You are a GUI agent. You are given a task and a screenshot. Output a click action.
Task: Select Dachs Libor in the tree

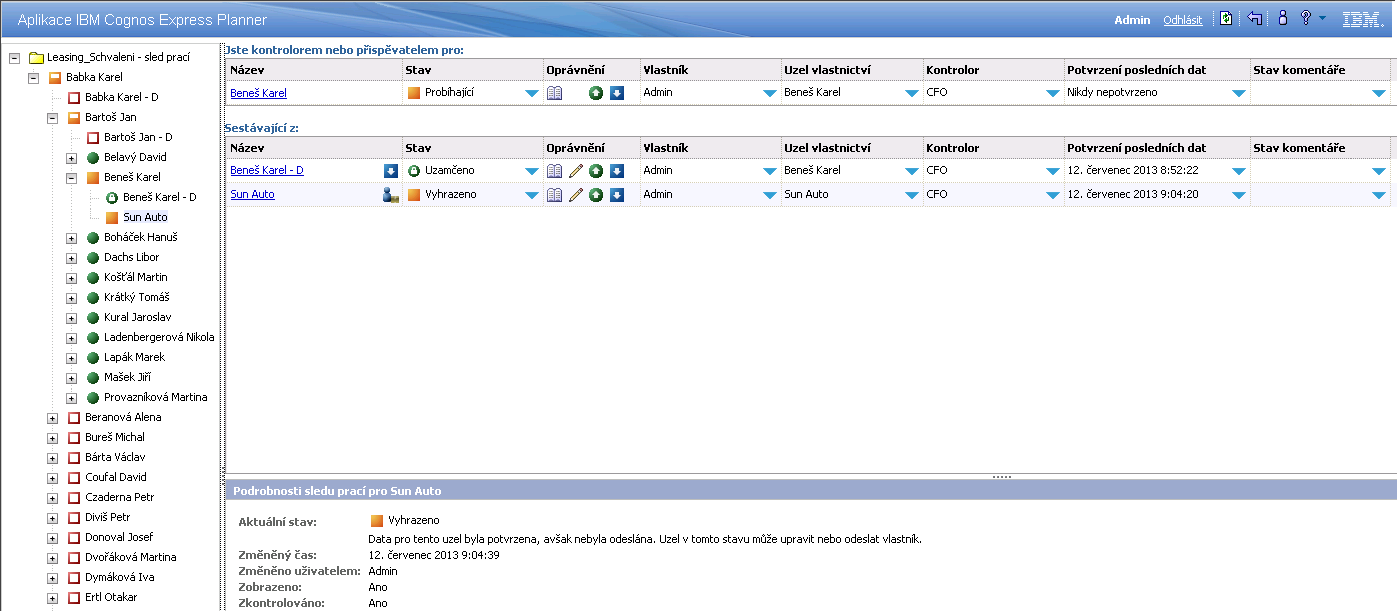pyautogui.click(x=131, y=257)
